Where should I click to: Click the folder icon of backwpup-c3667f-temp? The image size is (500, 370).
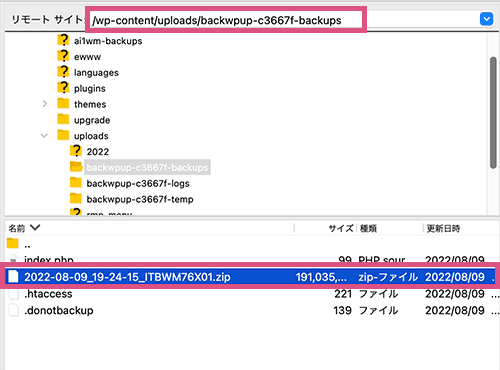pyautogui.click(x=76, y=198)
